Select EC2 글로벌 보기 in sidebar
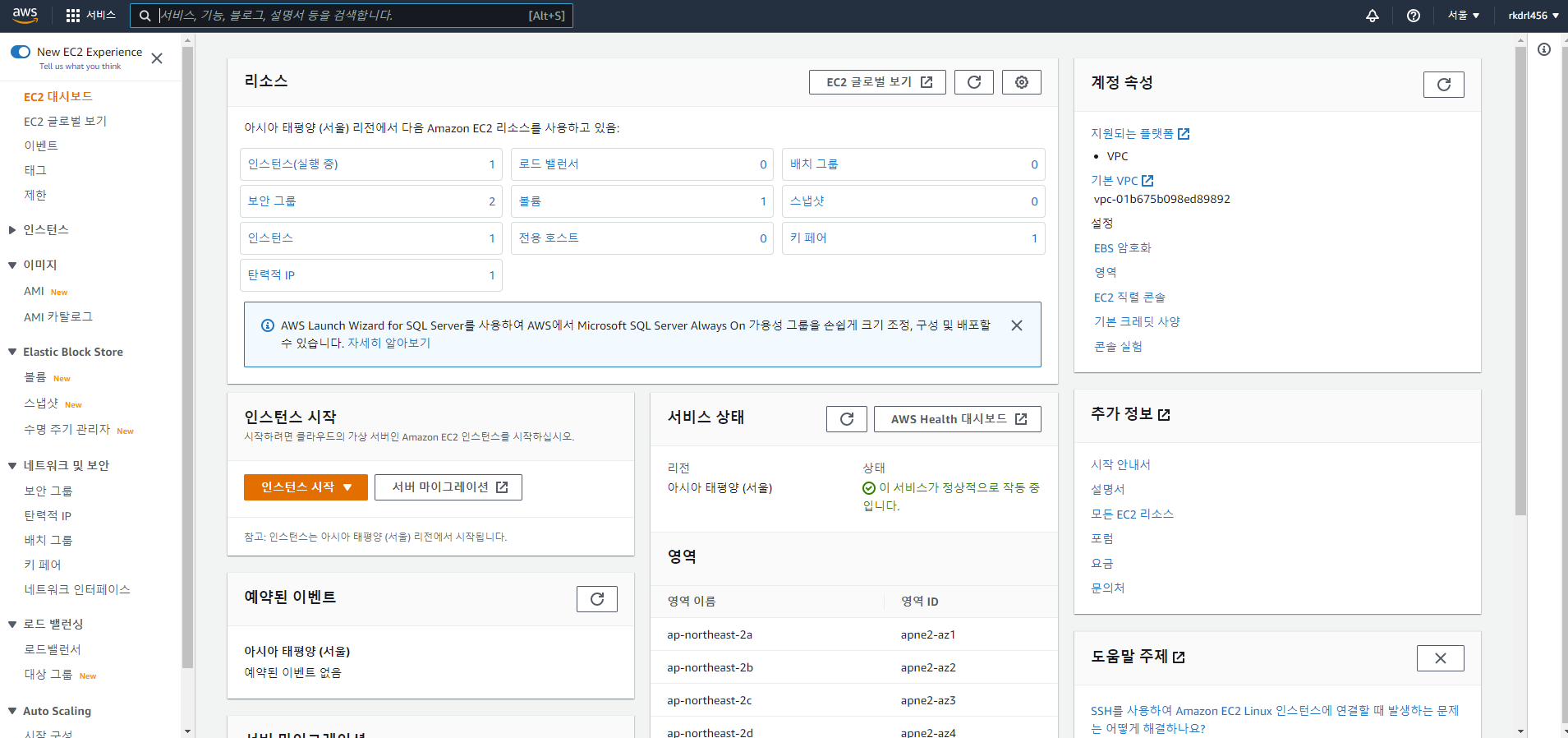Image resolution: width=1568 pixels, height=738 pixels. coord(66,122)
